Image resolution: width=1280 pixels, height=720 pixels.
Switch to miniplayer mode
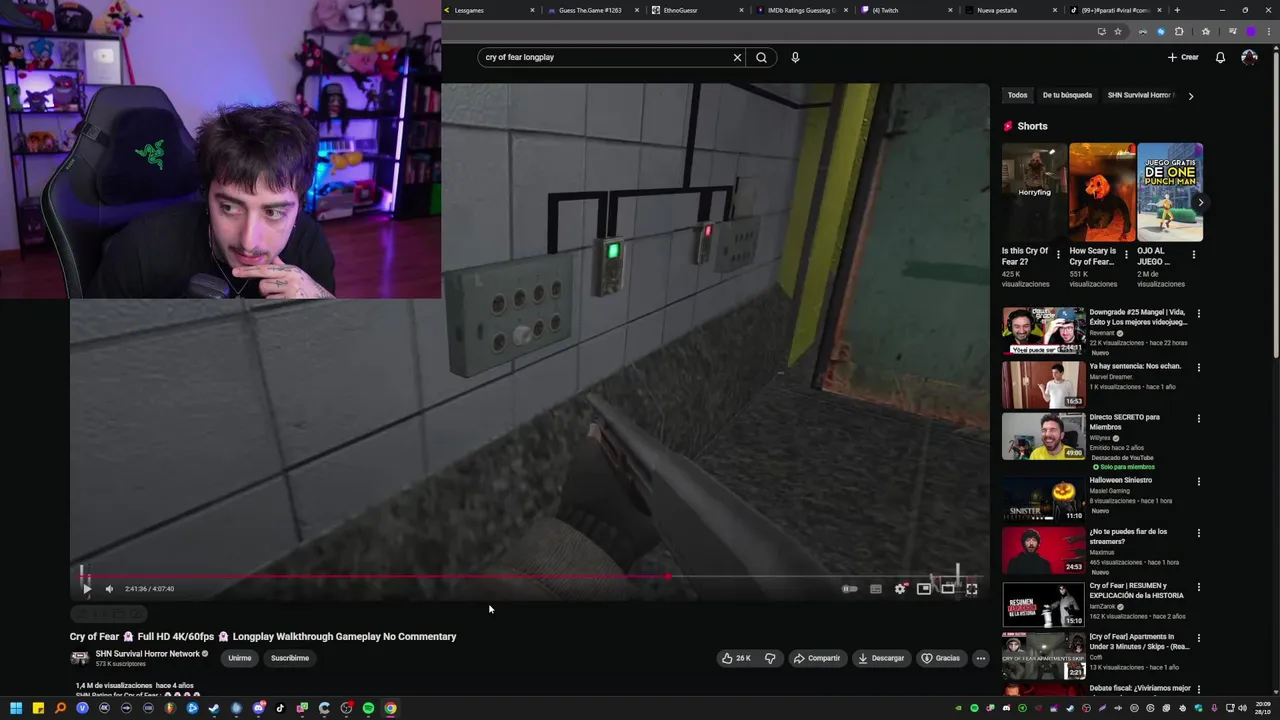point(923,589)
